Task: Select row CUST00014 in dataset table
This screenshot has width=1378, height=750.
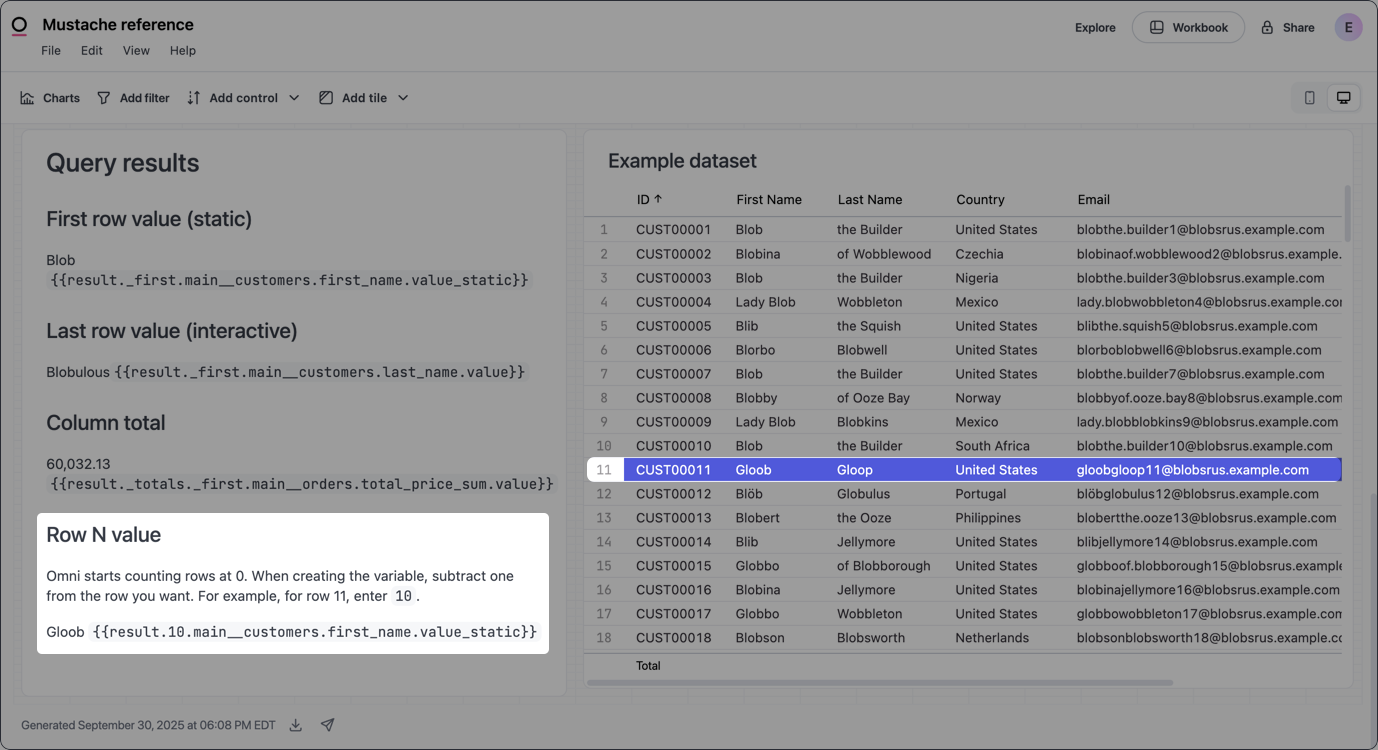Action: point(673,542)
